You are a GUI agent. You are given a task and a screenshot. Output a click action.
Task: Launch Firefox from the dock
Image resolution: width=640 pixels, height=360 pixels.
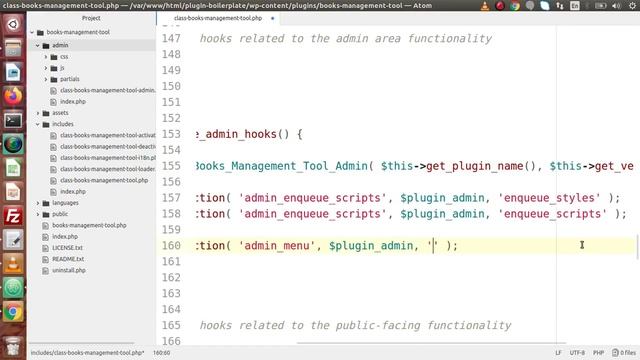tap(13, 97)
